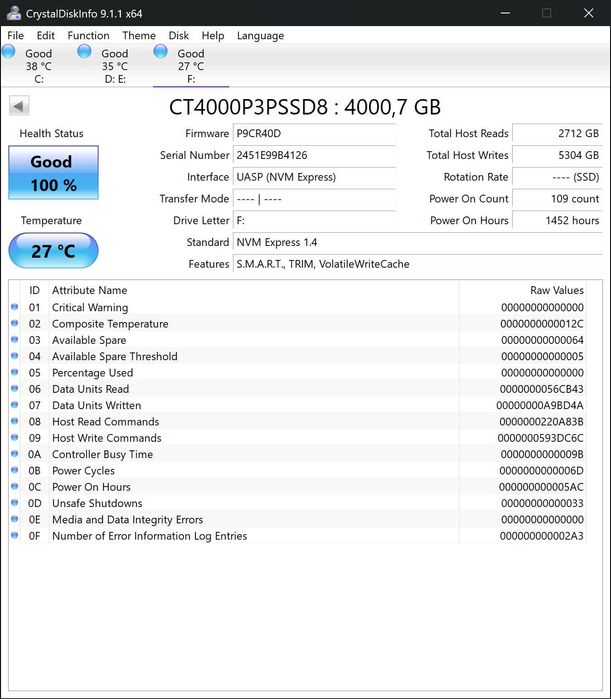611x699 pixels.
Task: Open the File menu
Action: coord(16,35)
